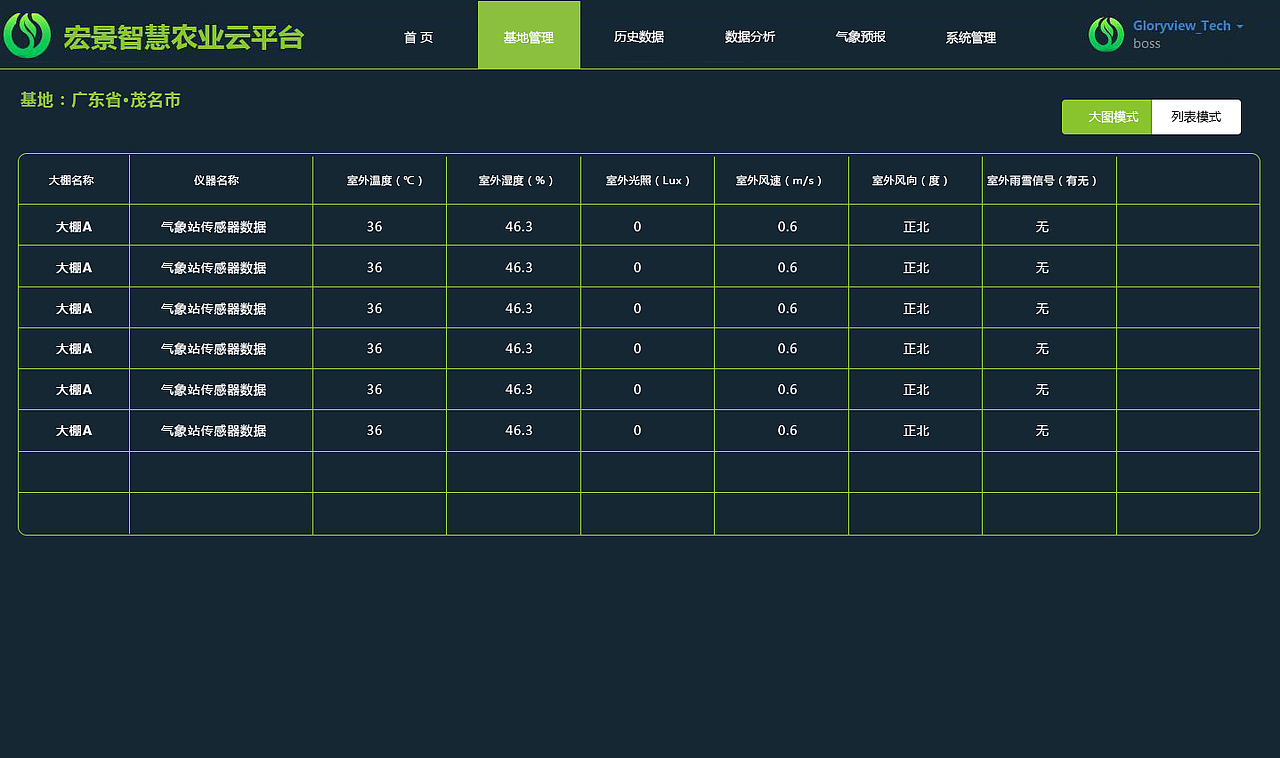The height and width of the screenshot is (758, 1280).
Task: Select the first 大棚A greenhouse cell
Action: coord(72,226)
